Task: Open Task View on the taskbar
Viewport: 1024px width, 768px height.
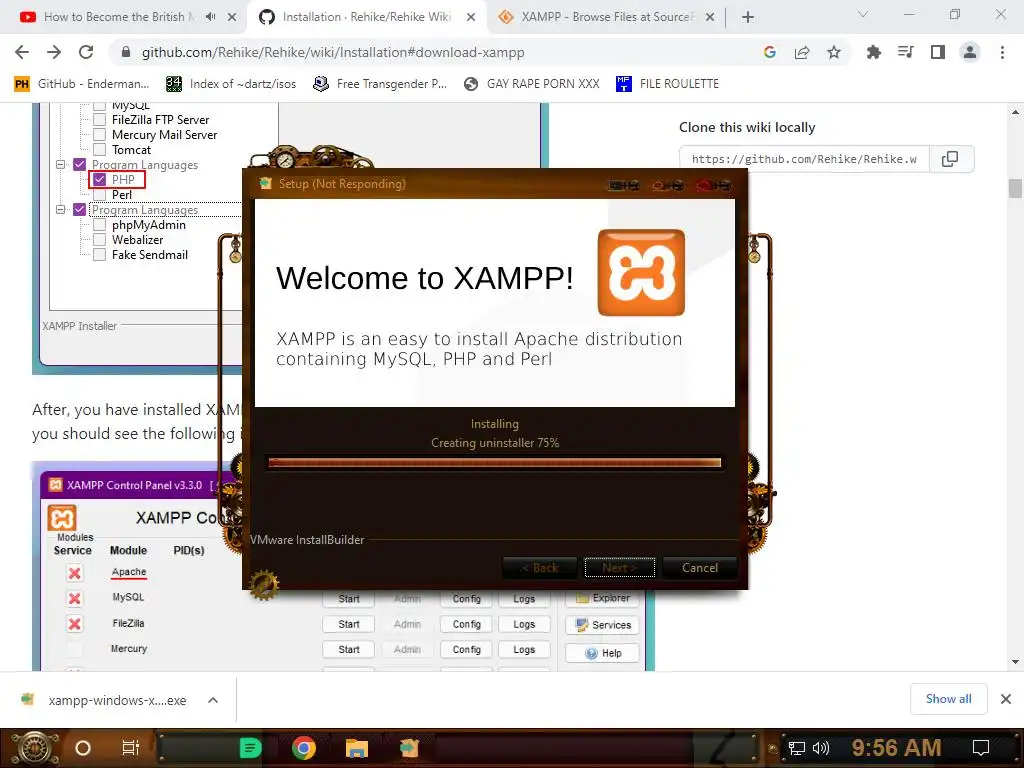Action: pos(131,748)
